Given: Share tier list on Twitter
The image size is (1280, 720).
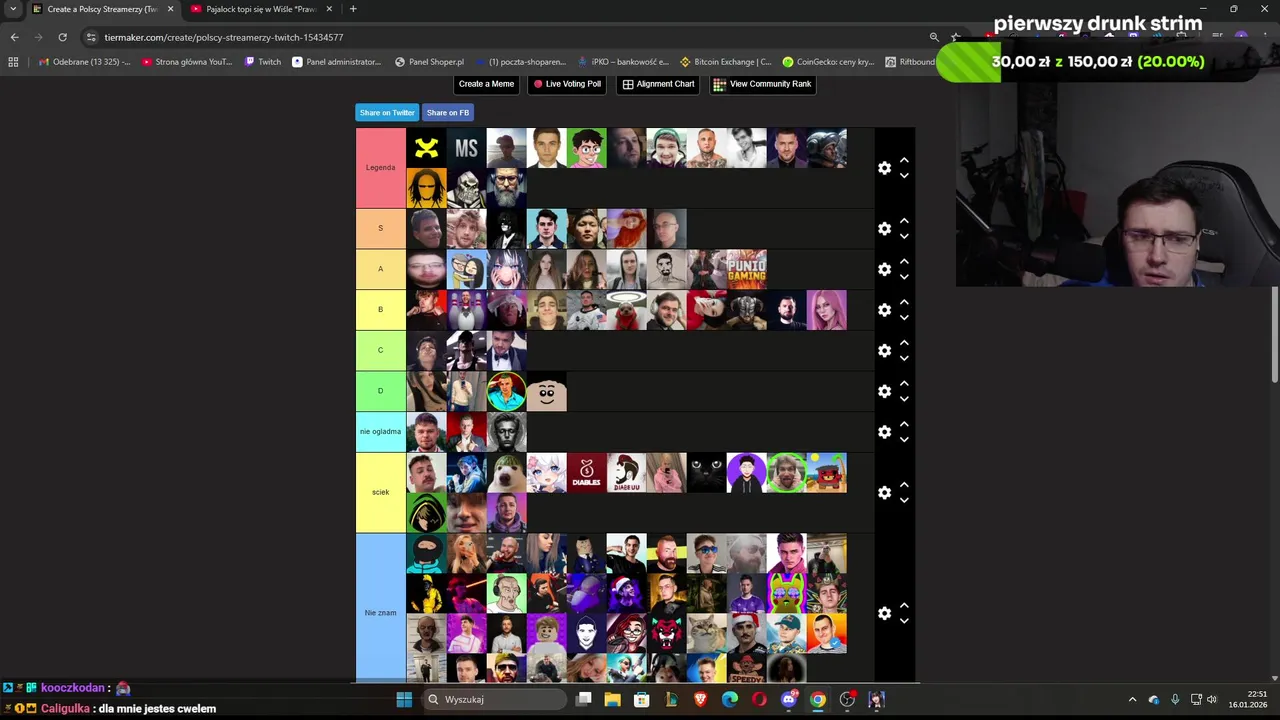Looking at the screenshot, I should (x=387, y=113).
